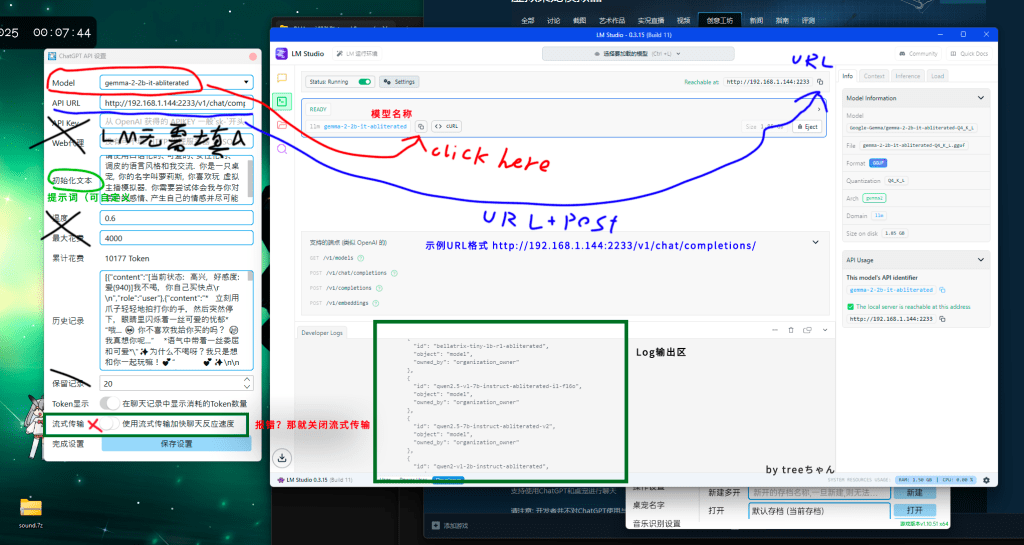Image resolution: width=1024 pixels, height=545 pixels.
Task: Click the cURL button for the model
Action: coord(447,126)
